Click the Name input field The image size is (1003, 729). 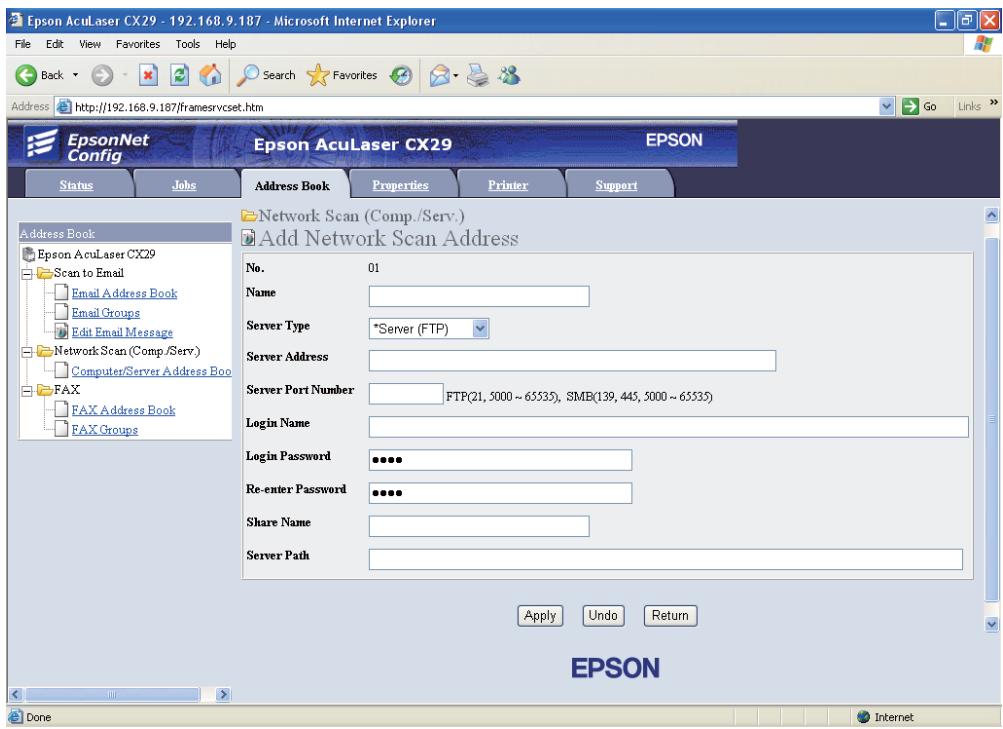[x=479, y=296]
